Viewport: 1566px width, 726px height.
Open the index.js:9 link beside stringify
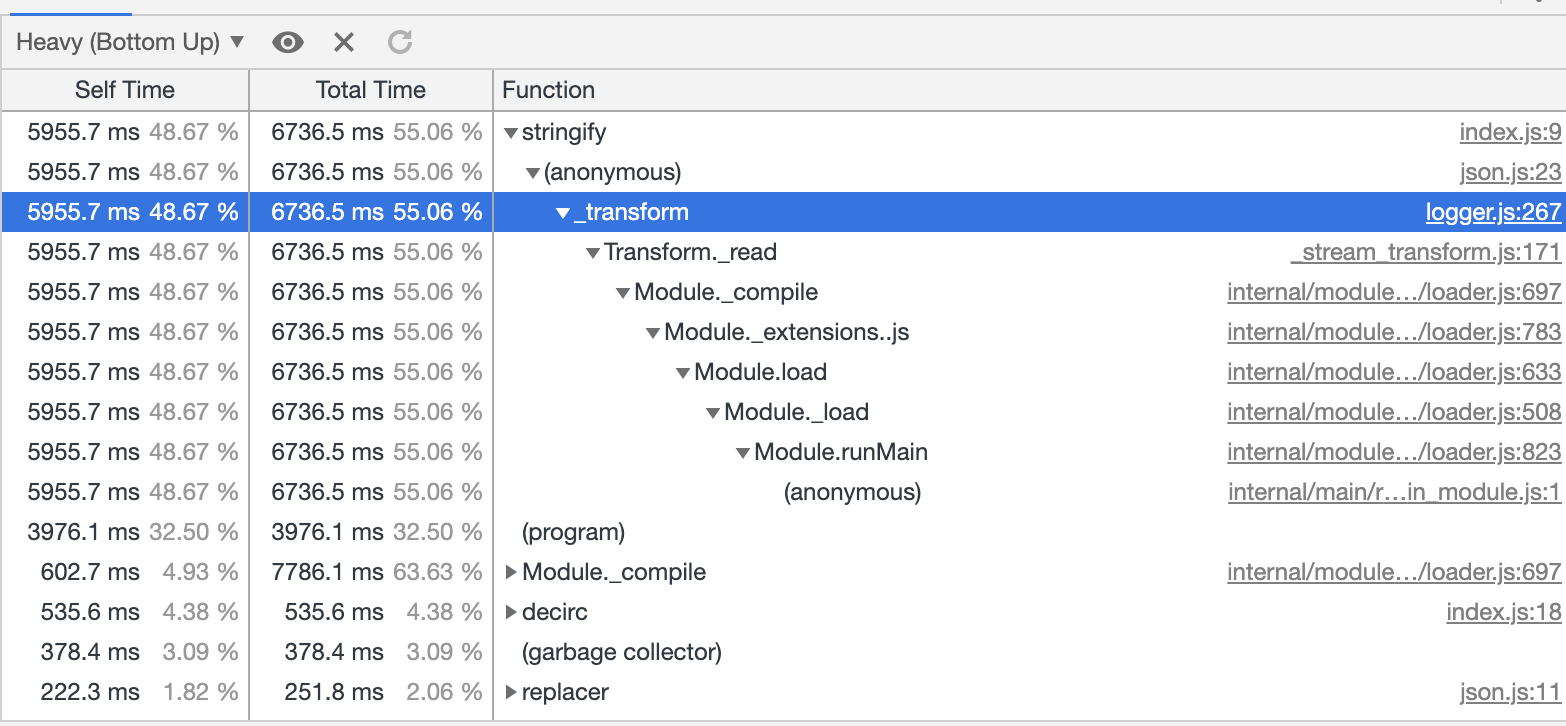1510,132
